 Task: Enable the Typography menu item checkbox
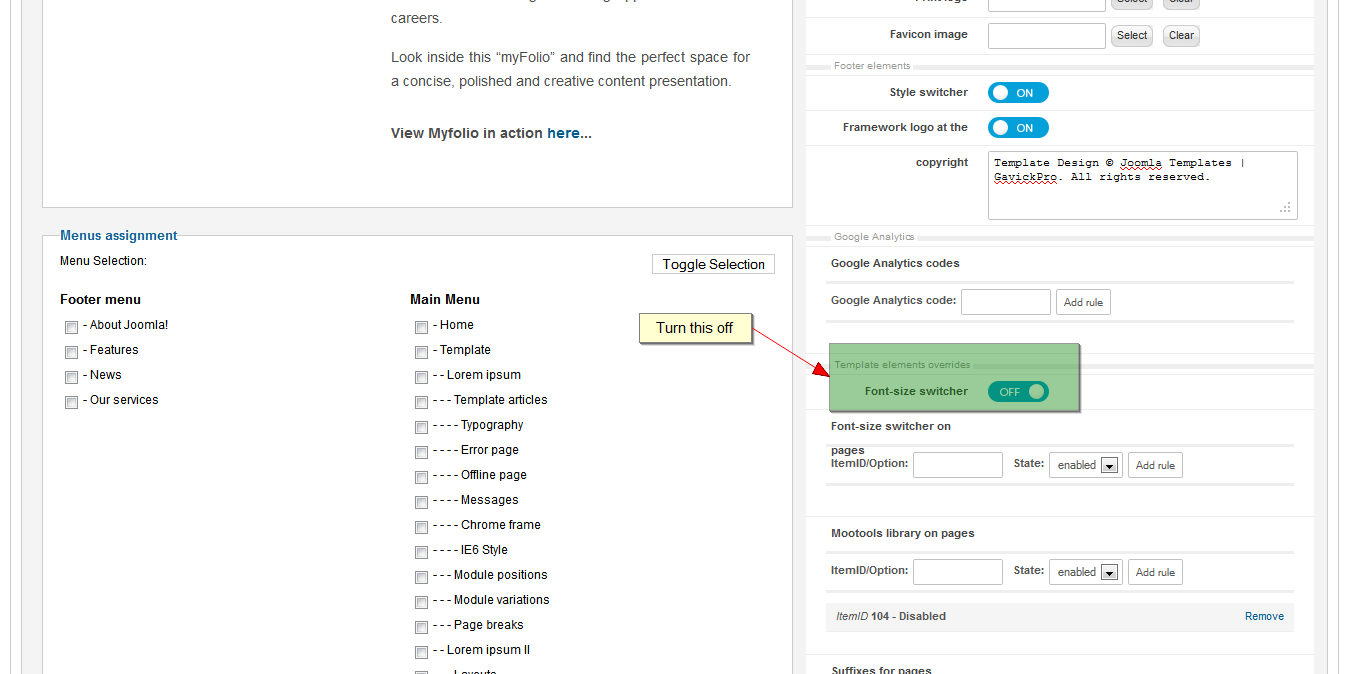pos(421,427)
